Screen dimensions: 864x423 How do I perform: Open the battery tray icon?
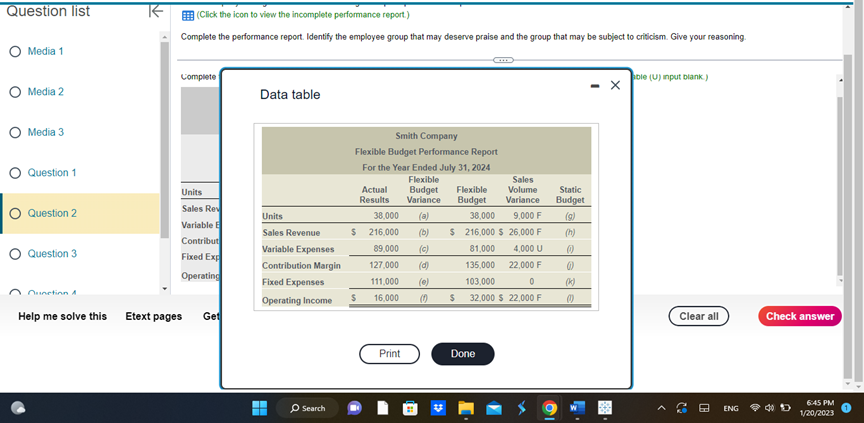tap(784, 408)
